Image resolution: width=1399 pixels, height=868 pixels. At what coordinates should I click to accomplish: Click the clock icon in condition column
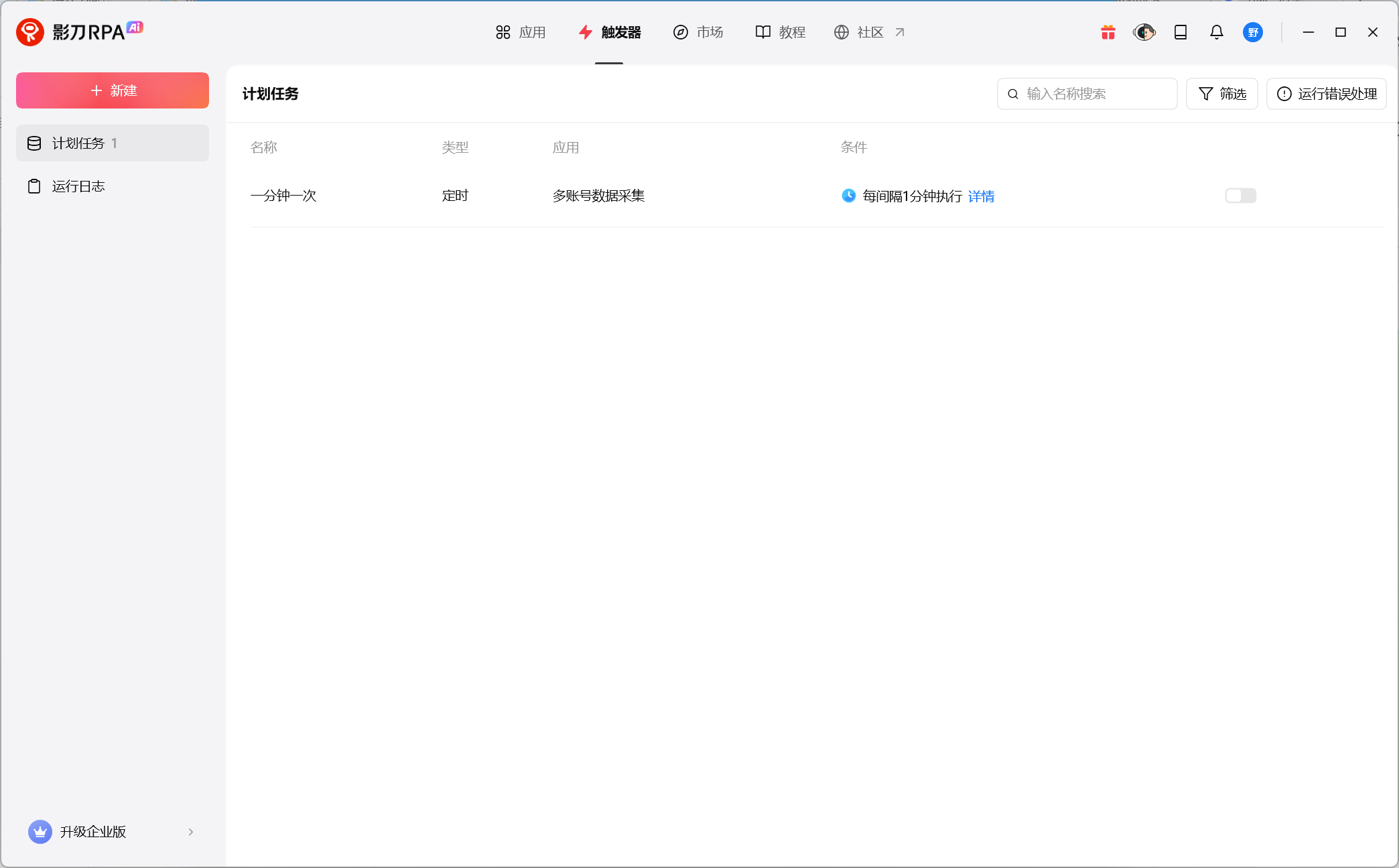tap(848, 196)
